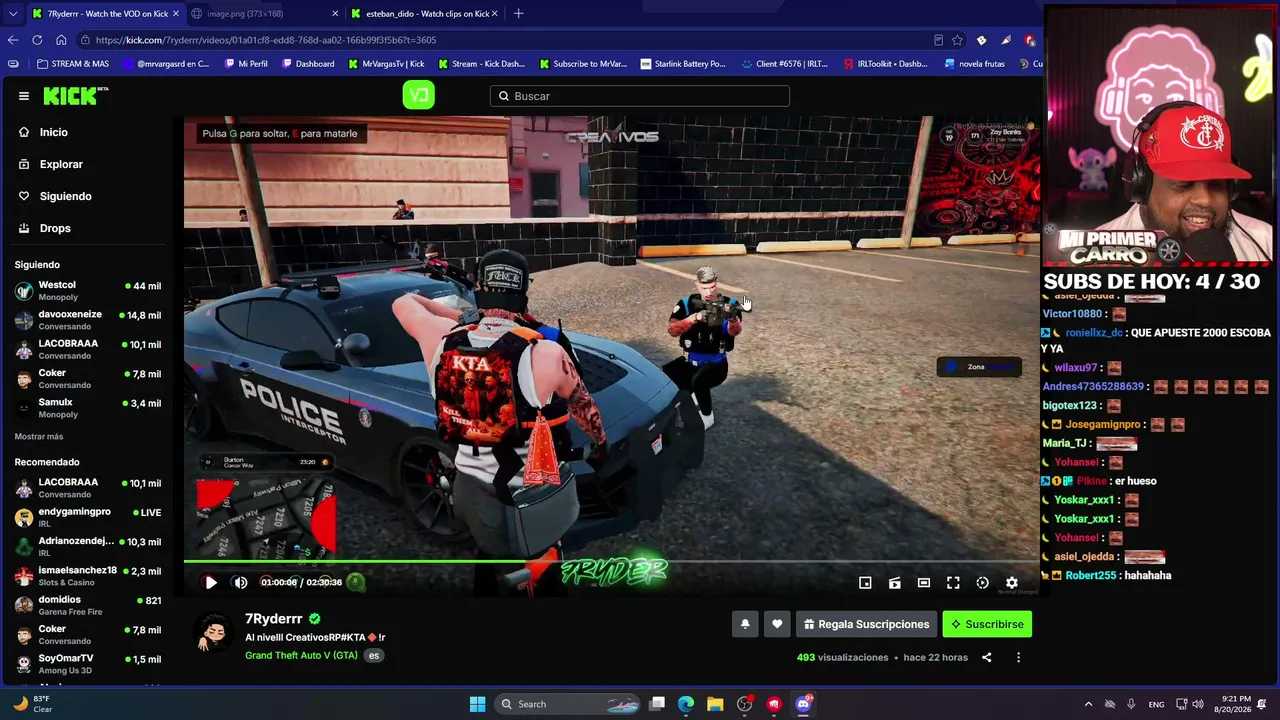Show hidden system tray icons
The image size is (1280, 720).
tap(1088, 704)
